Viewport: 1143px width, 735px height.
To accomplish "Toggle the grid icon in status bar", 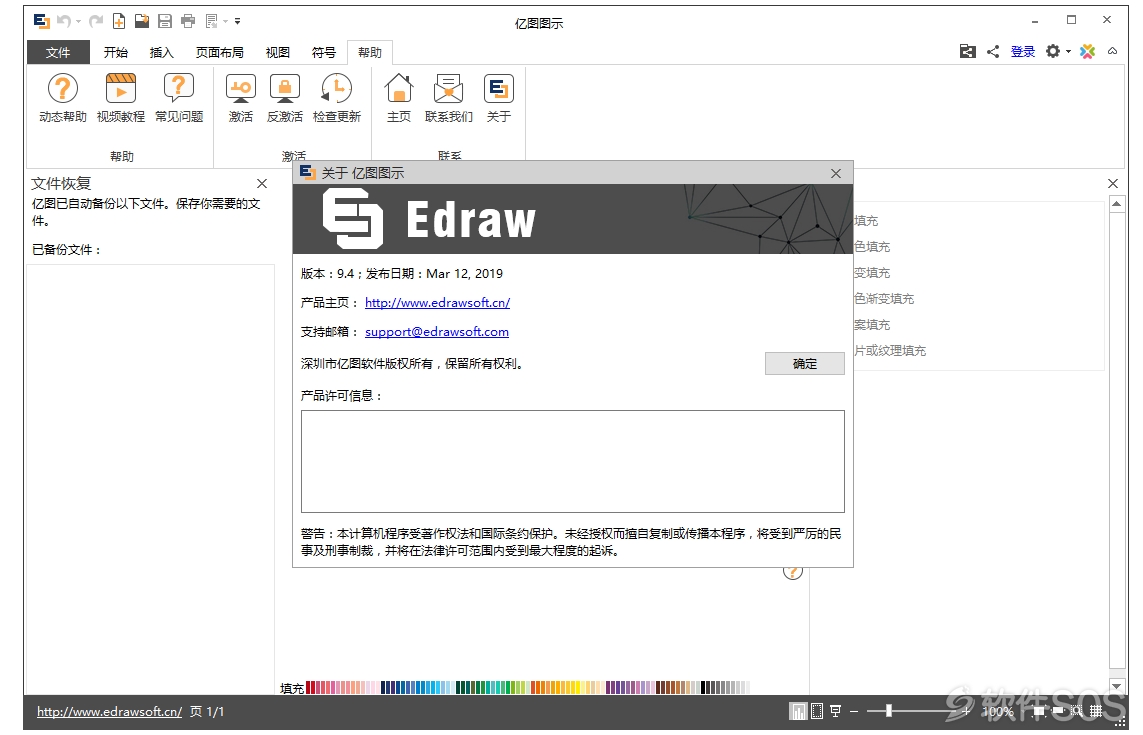I will tap(1096, 711).
